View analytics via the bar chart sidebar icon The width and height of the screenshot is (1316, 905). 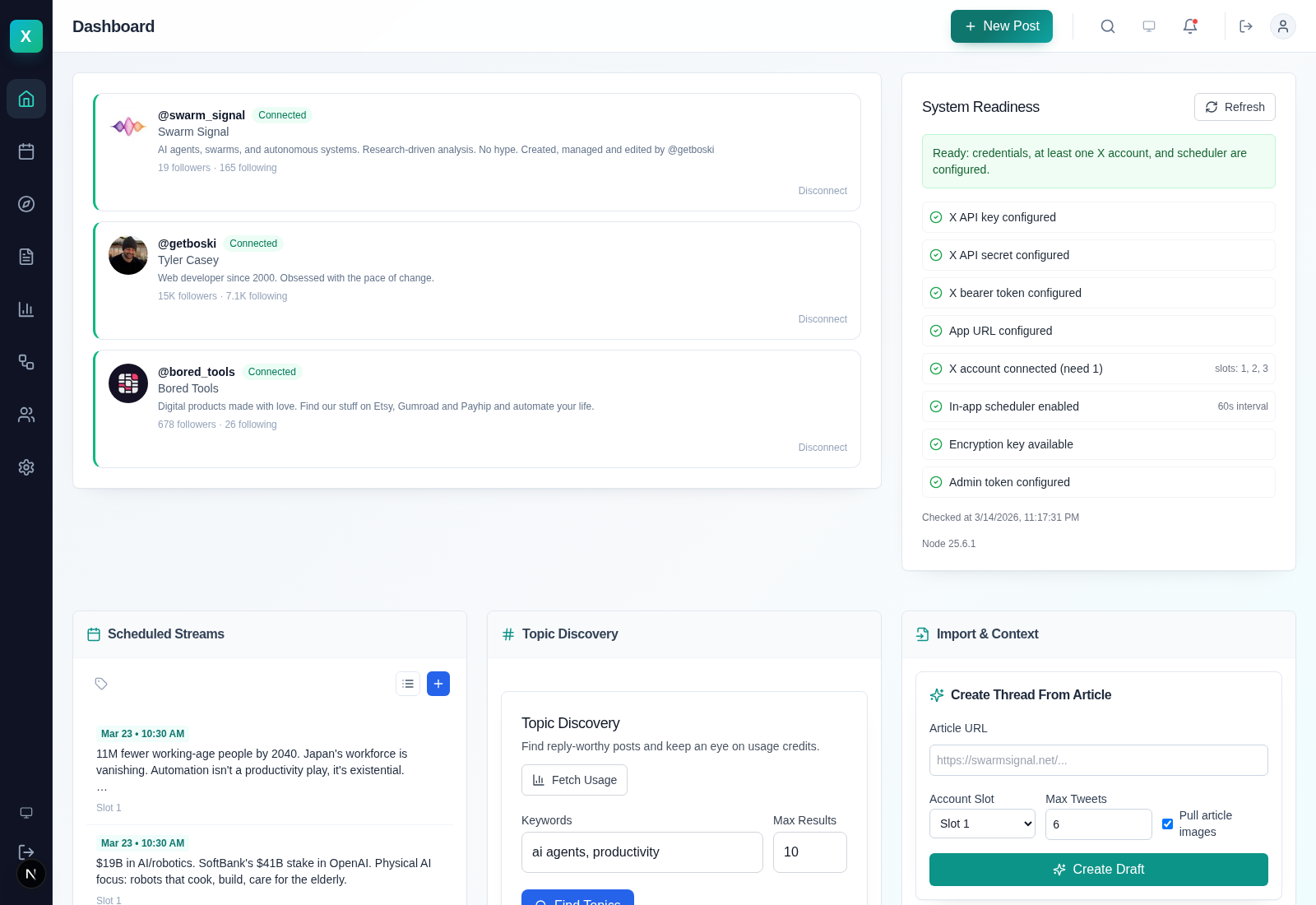26,309
